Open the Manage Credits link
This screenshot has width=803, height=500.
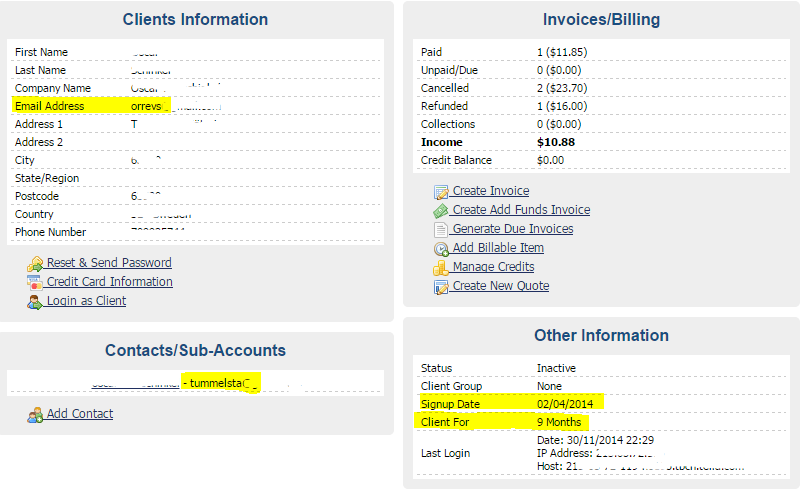(493, 266)
